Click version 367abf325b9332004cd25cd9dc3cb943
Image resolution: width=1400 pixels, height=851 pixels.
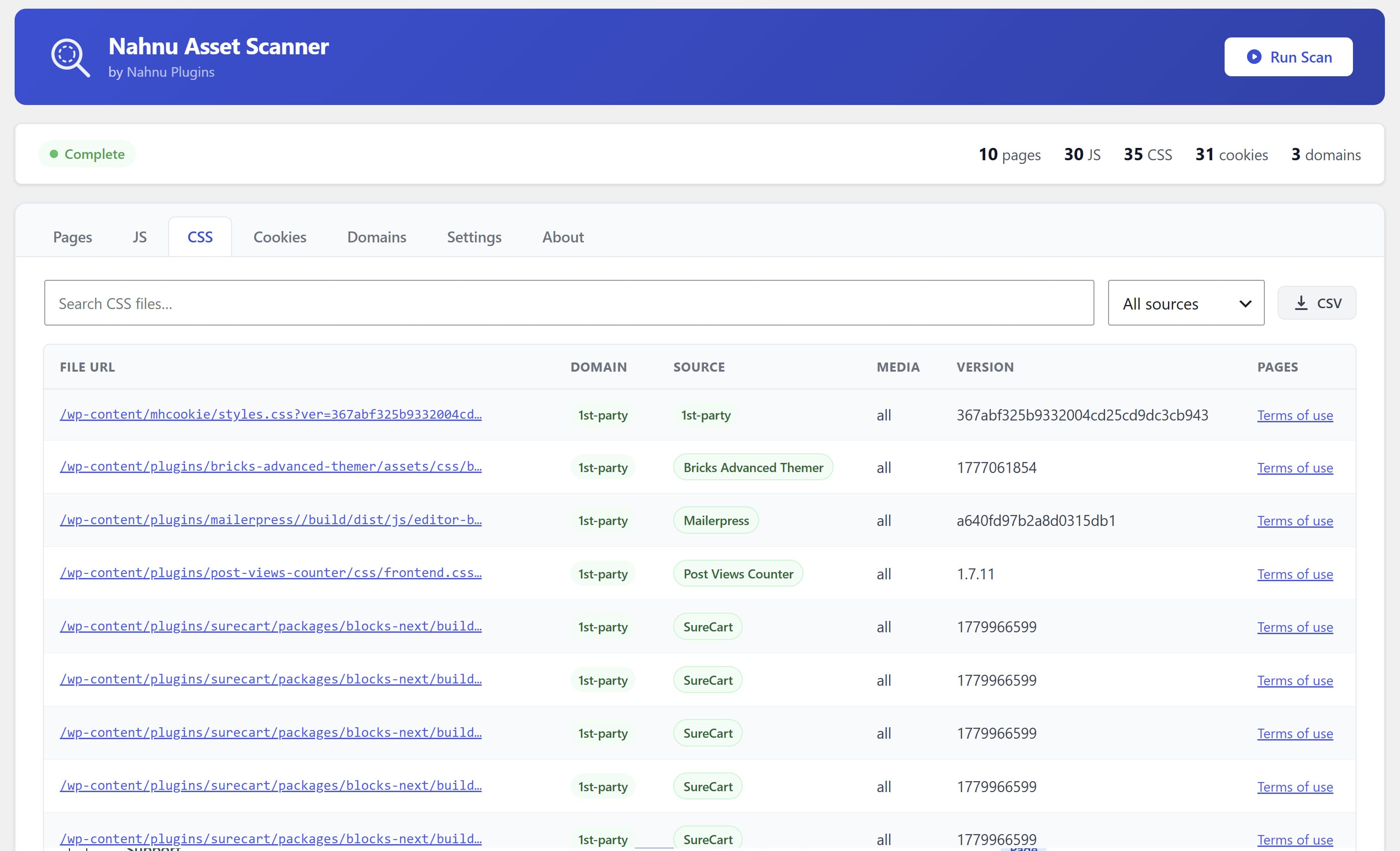pos(1083,415)
